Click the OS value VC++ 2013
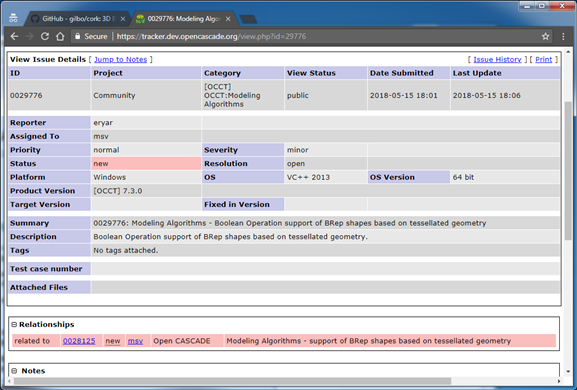Viewport: 577px width, 390px height. (308, 177)
